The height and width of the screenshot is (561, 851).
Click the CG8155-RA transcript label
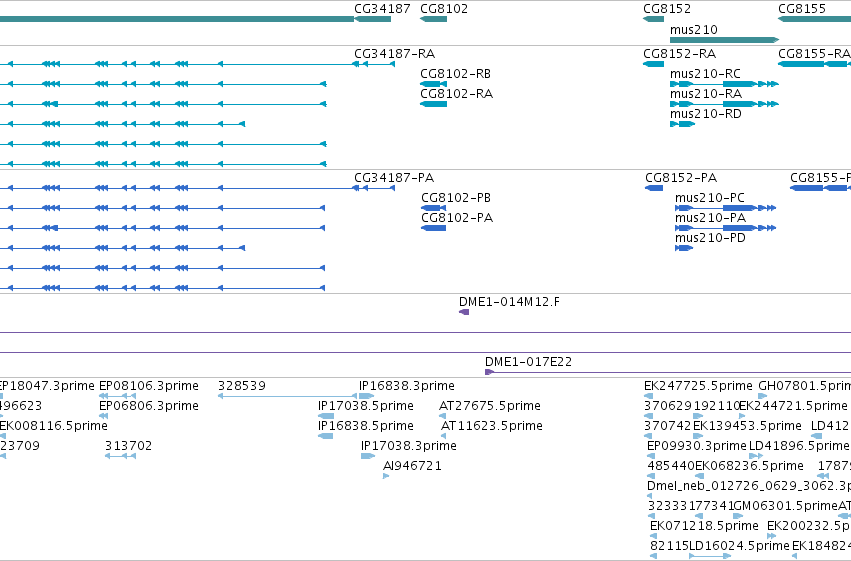point(814,54)
